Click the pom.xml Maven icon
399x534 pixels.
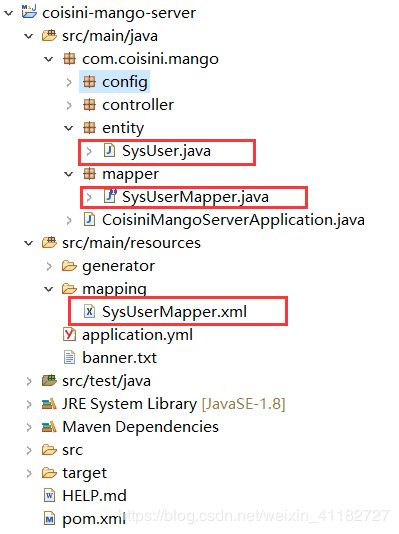pyautogui.click(x=49, y=519)
